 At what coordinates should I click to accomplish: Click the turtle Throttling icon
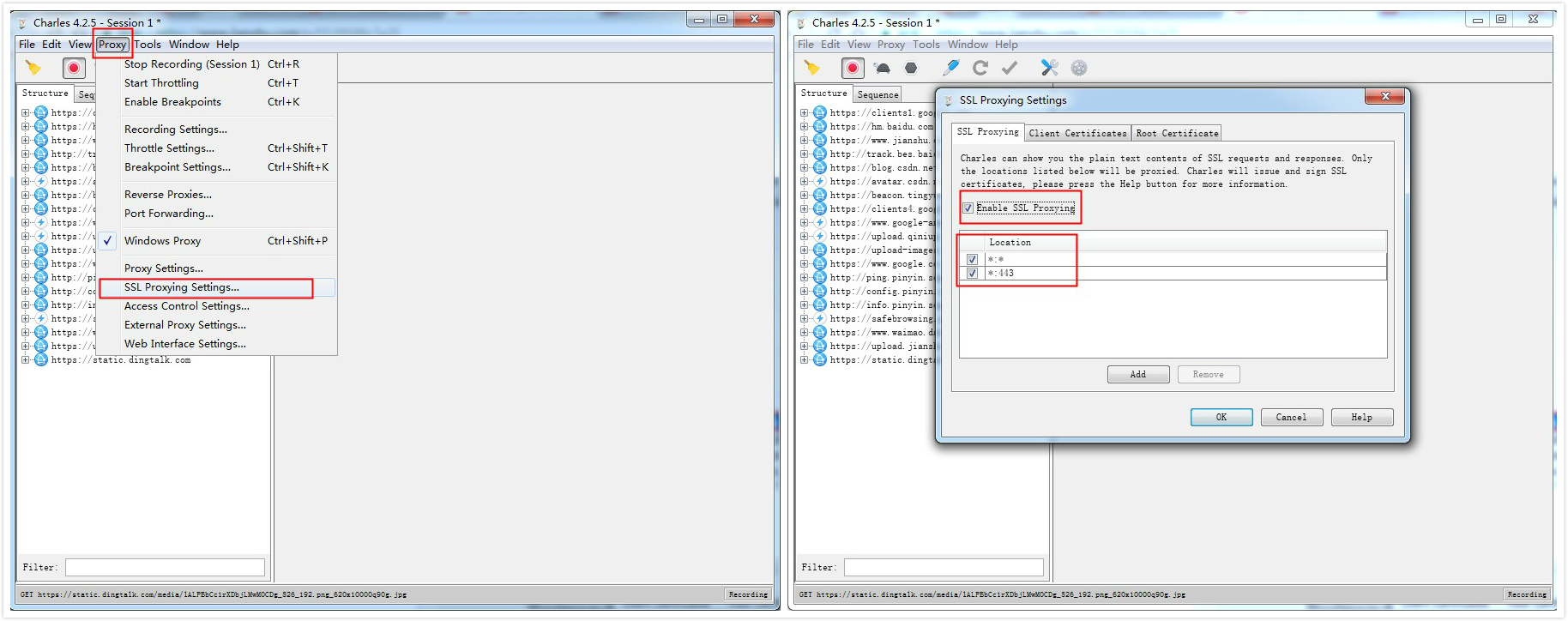[x=882, y=68]
